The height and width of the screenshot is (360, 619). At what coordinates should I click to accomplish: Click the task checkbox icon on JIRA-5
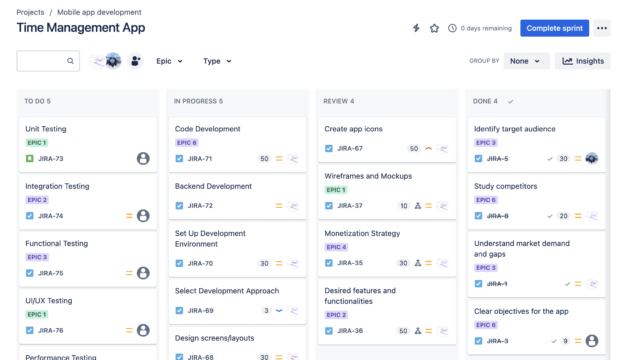(x=478, y=158)
